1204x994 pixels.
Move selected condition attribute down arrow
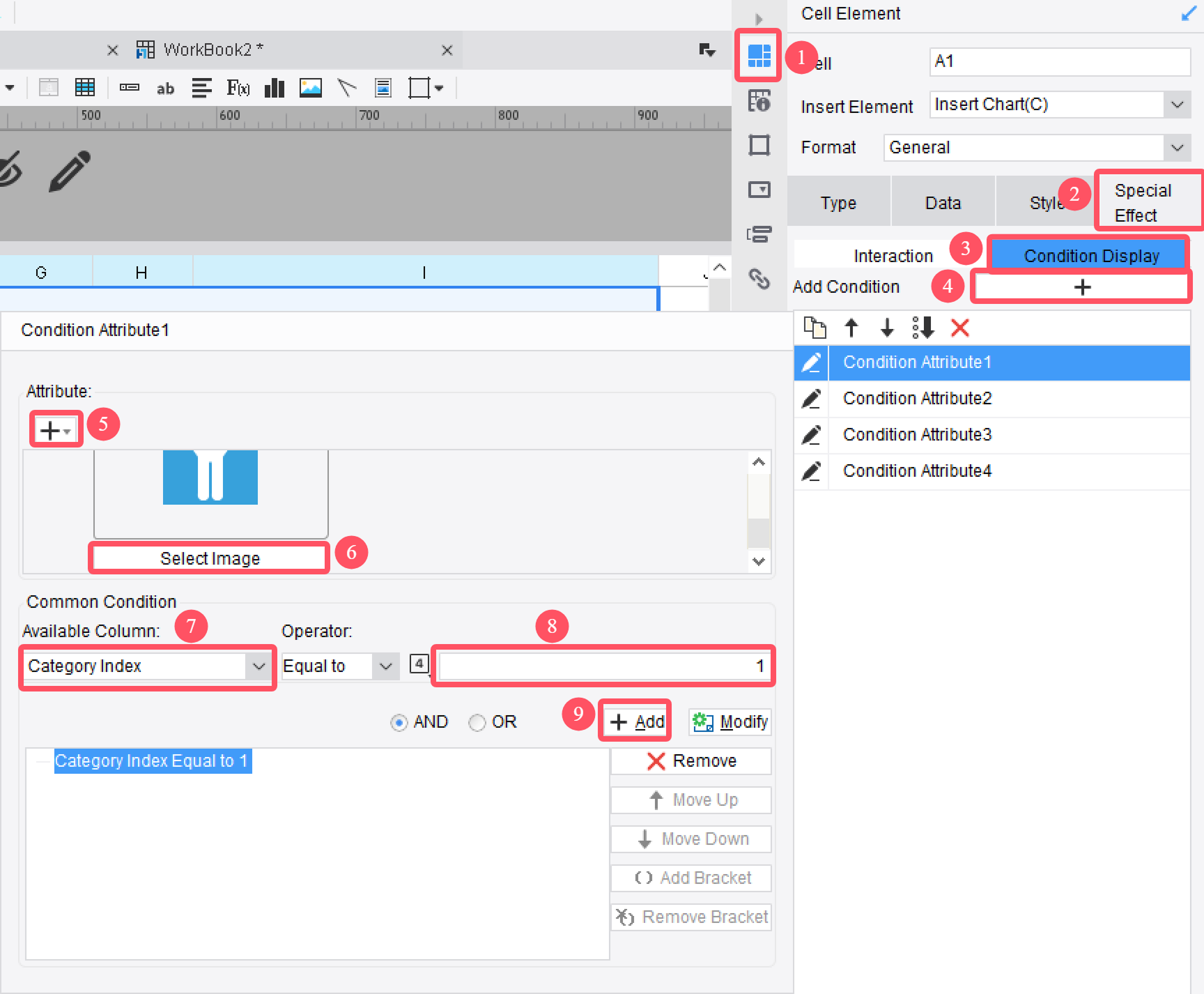click(887, 328)
